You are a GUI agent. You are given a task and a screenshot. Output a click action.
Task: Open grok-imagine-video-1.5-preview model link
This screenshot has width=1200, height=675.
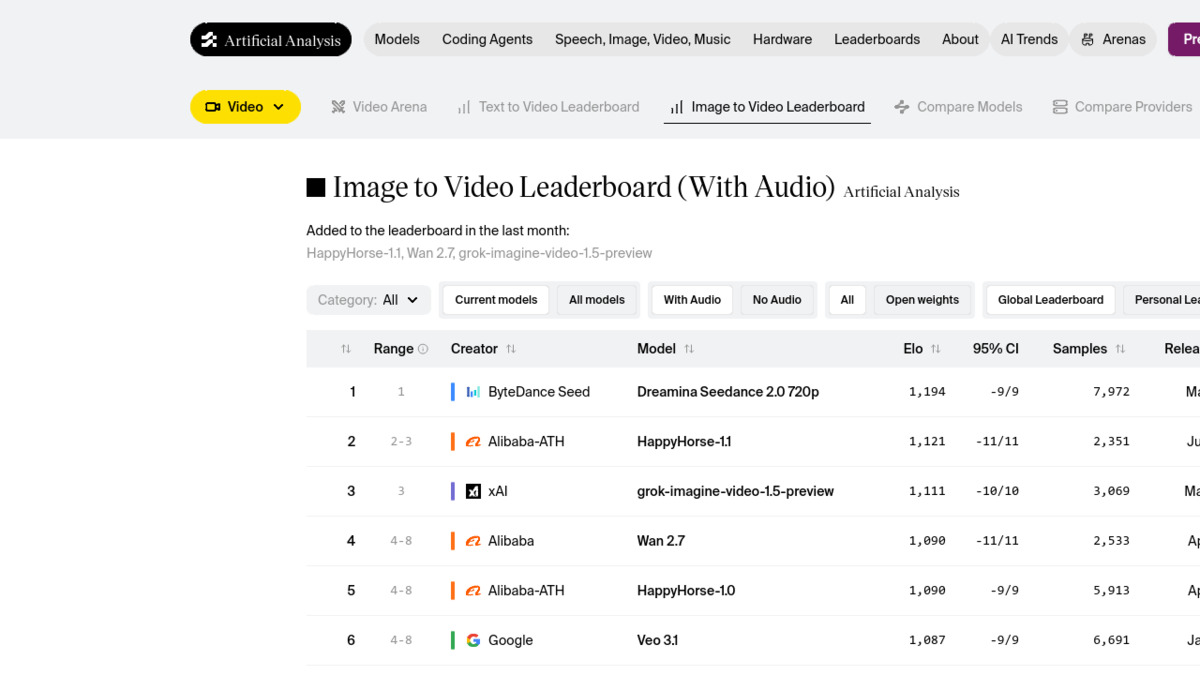pos(735,491)
